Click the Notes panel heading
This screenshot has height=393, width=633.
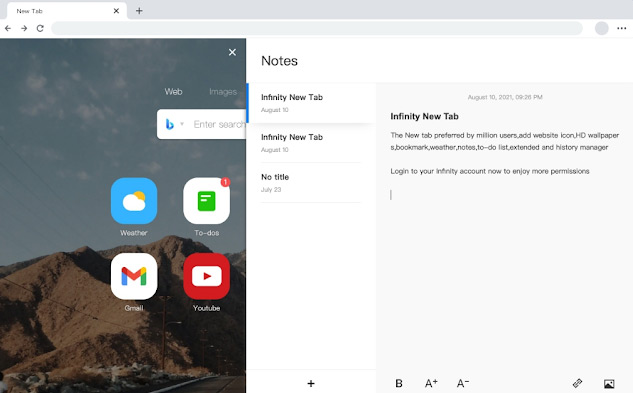(x=279, y=61)
